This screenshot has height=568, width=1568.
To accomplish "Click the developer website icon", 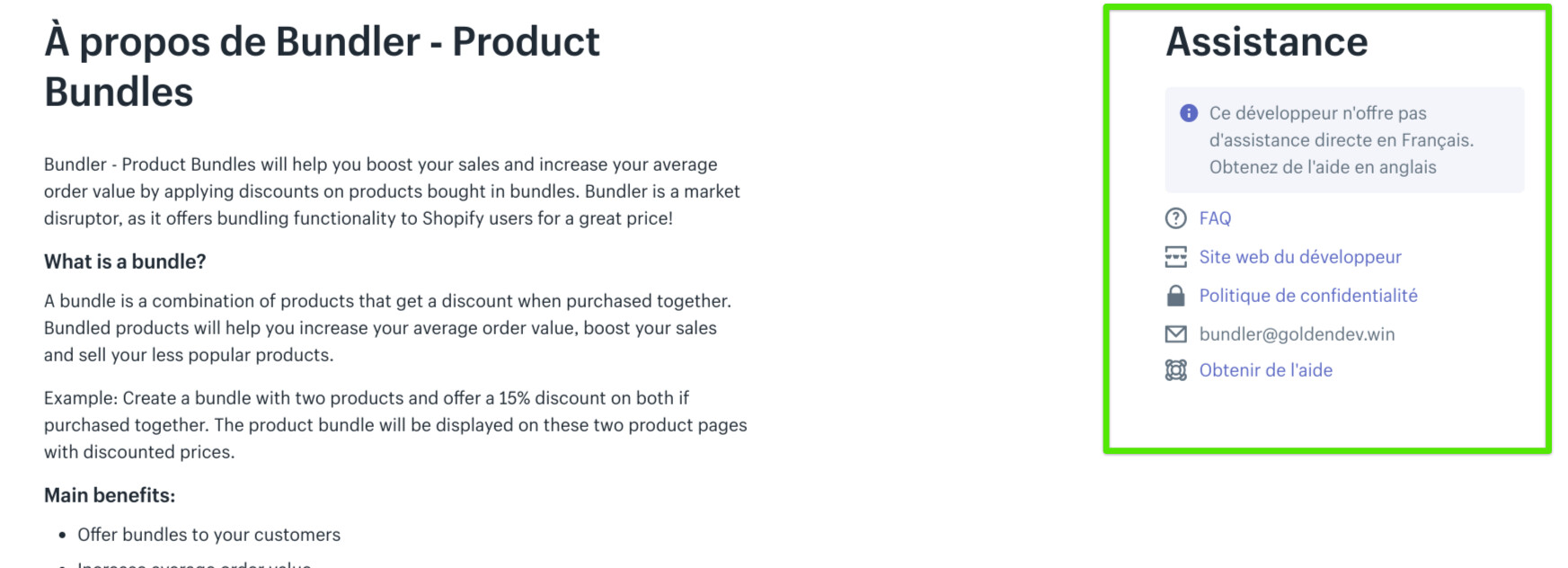I will (x=1175, y=257).
